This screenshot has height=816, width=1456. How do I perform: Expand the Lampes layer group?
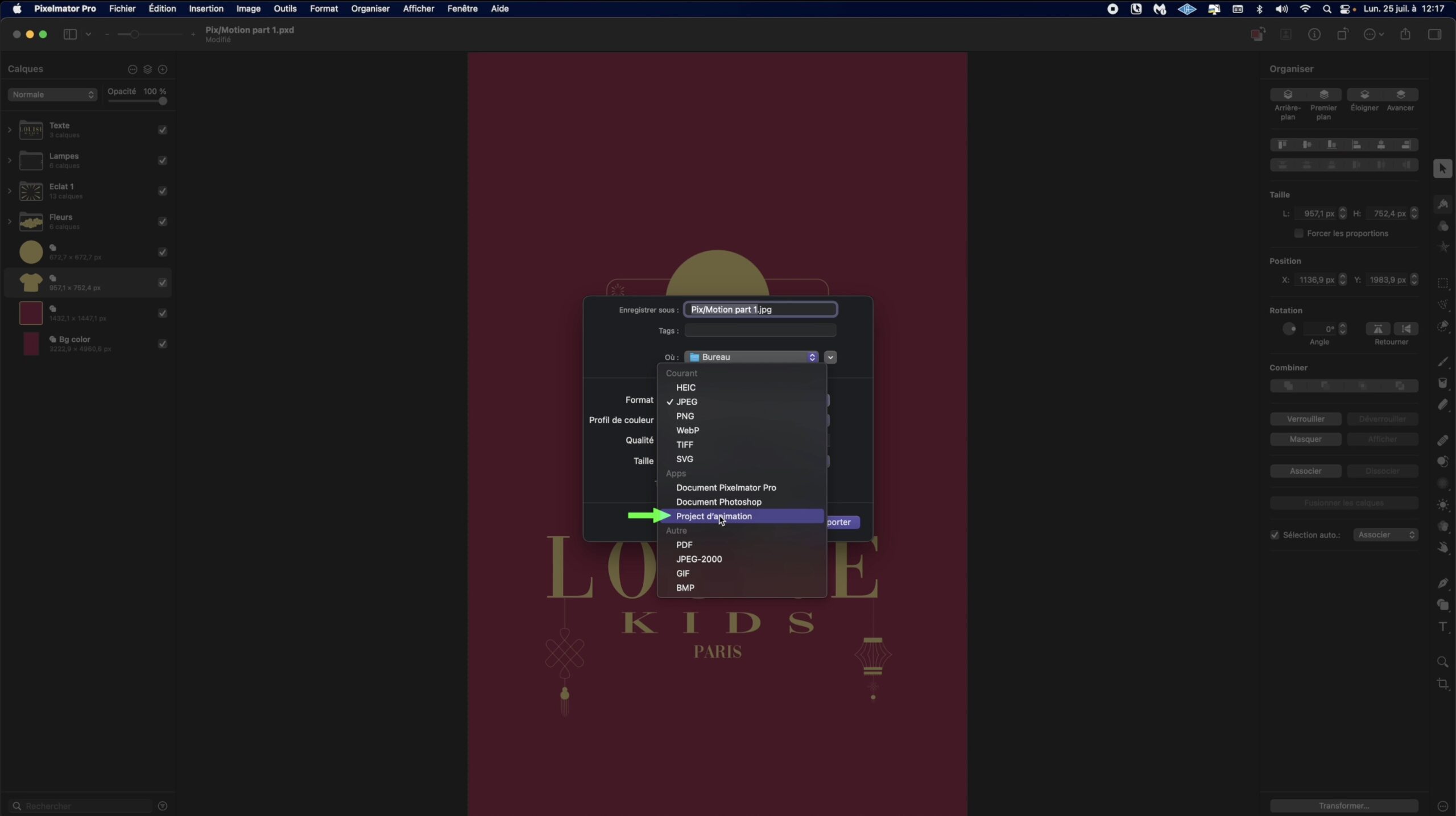(x=9, y=161)
